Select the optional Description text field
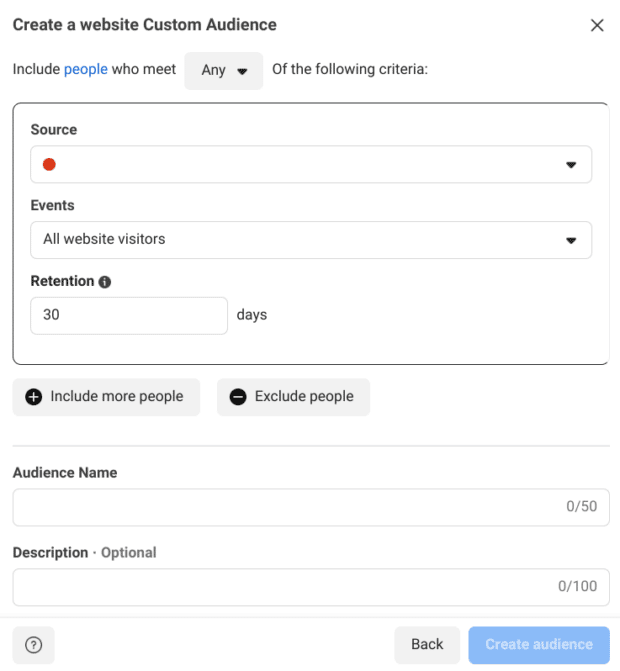The height and width of the screenshot is (671, 620). [x=310, y=587]
